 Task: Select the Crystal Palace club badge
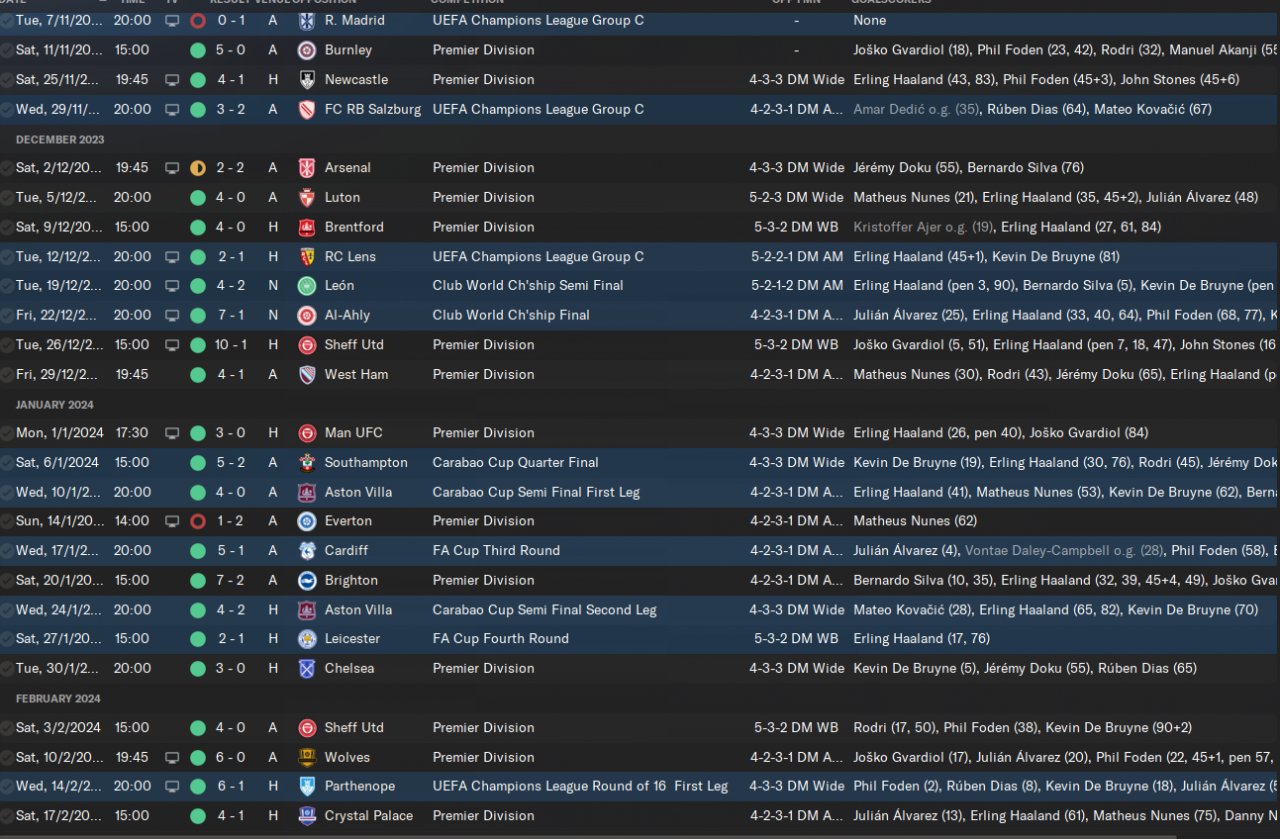[x=307, y=816]
